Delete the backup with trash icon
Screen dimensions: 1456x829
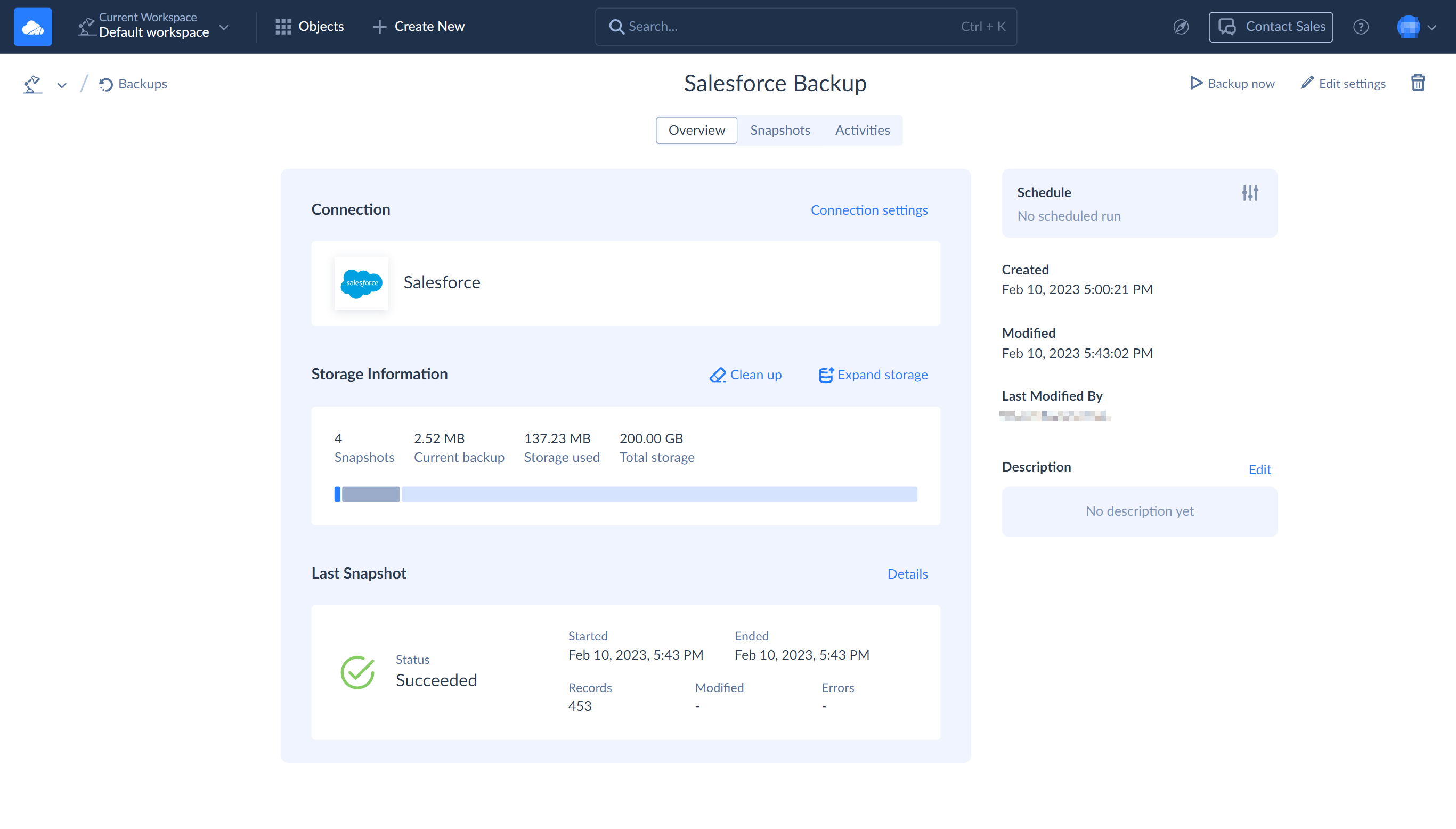tap(1418, 83)
